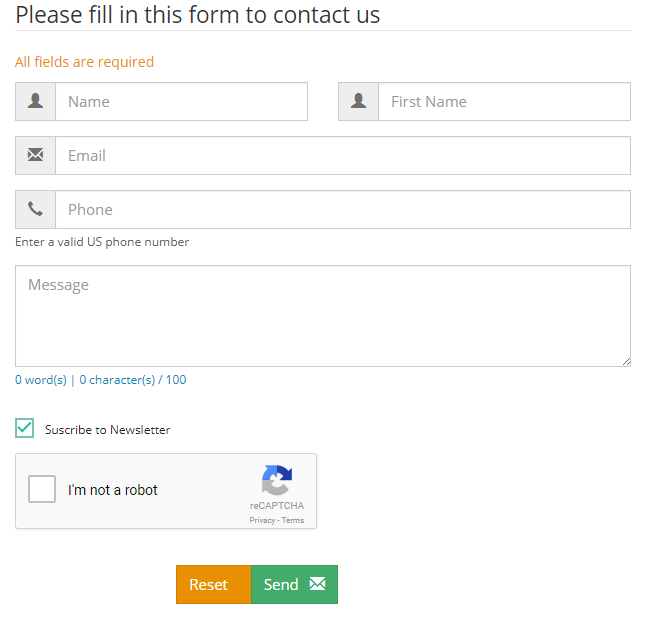The image size is (660, 625).
Task: Click the person icon beside Name field
Action: [36, 101]
